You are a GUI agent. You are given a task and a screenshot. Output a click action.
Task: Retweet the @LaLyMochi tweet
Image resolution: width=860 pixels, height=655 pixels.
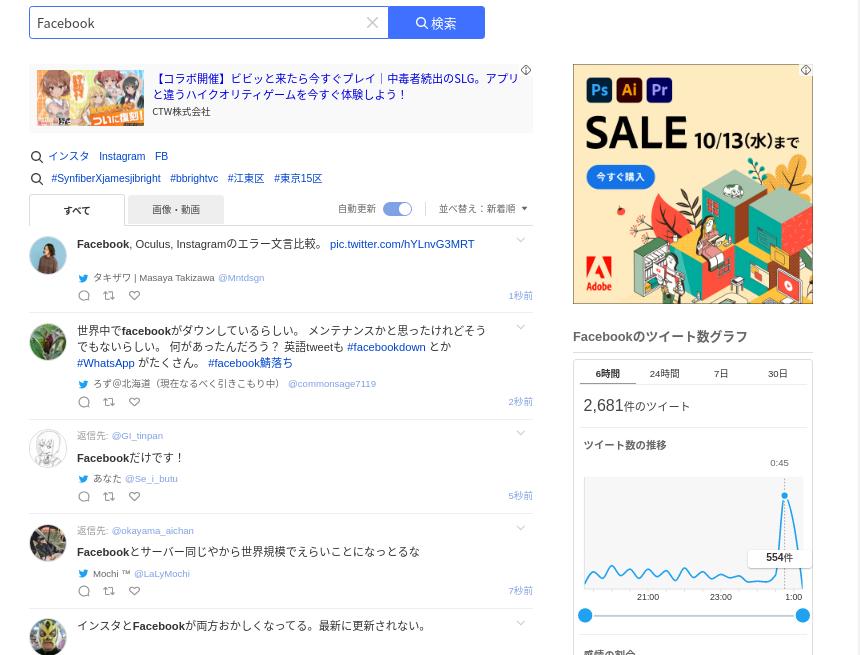pyautogui.click(x=109, y=591)
